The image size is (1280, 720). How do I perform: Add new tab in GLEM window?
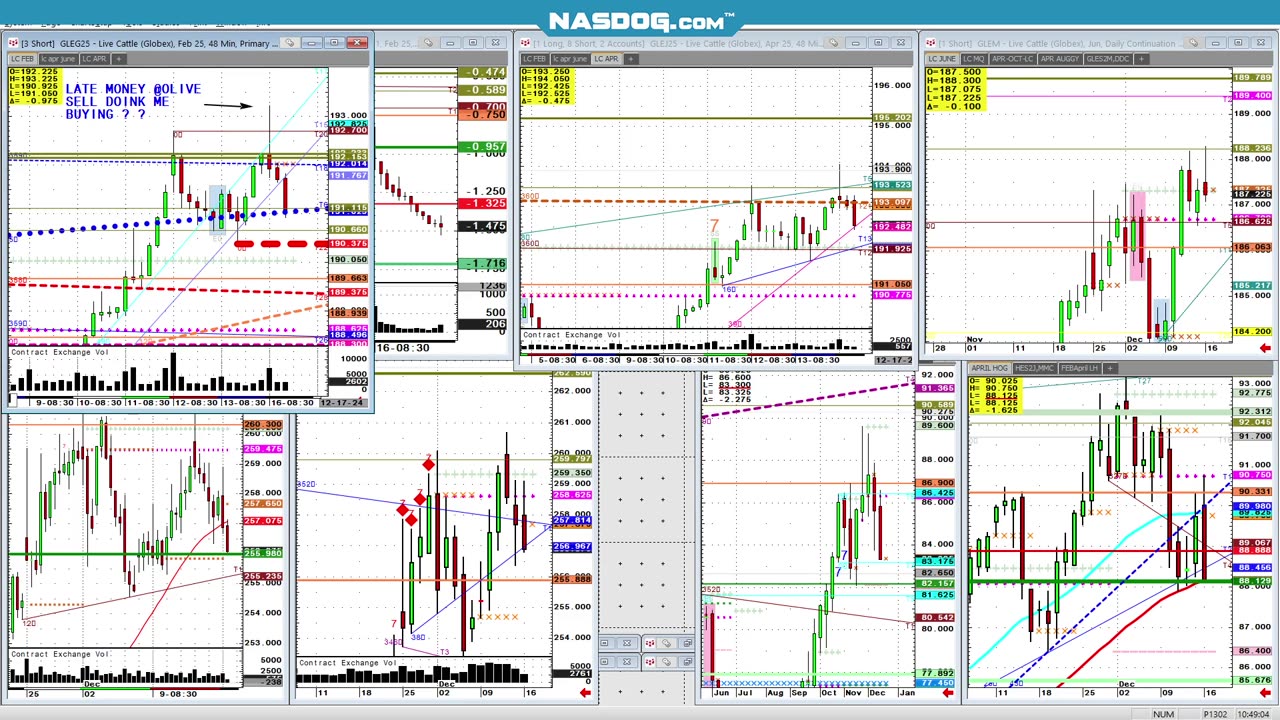tap(1141, 59)
